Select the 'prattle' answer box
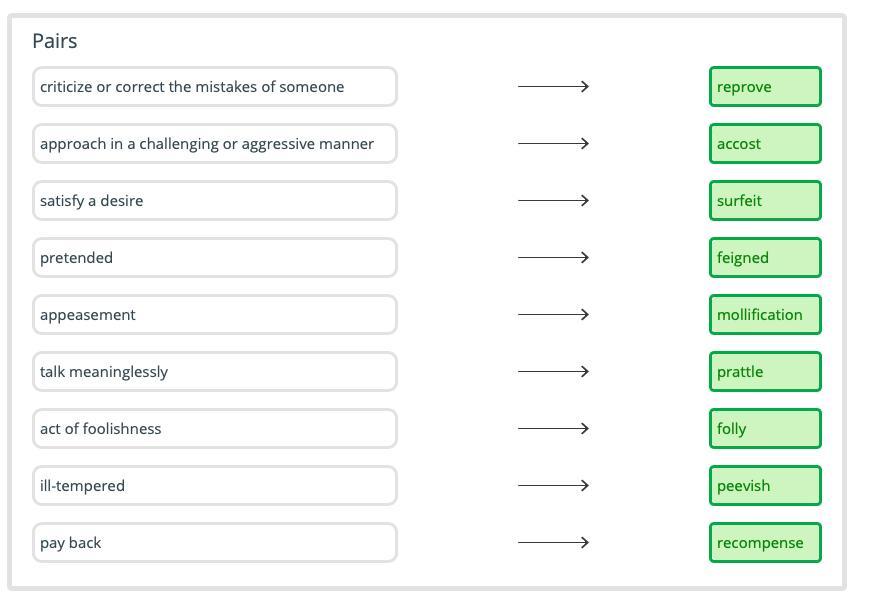Image resolution: width=869 pixels, height=603 pixels. click(765, 372)
